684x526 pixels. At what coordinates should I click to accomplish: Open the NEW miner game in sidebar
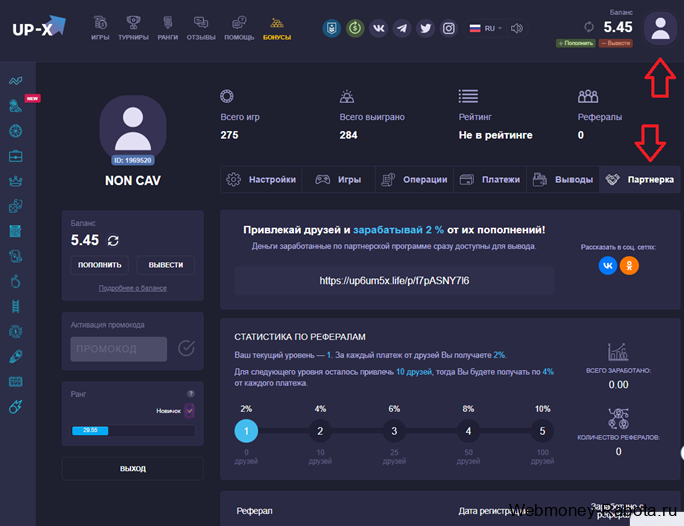tap(16, 106)
